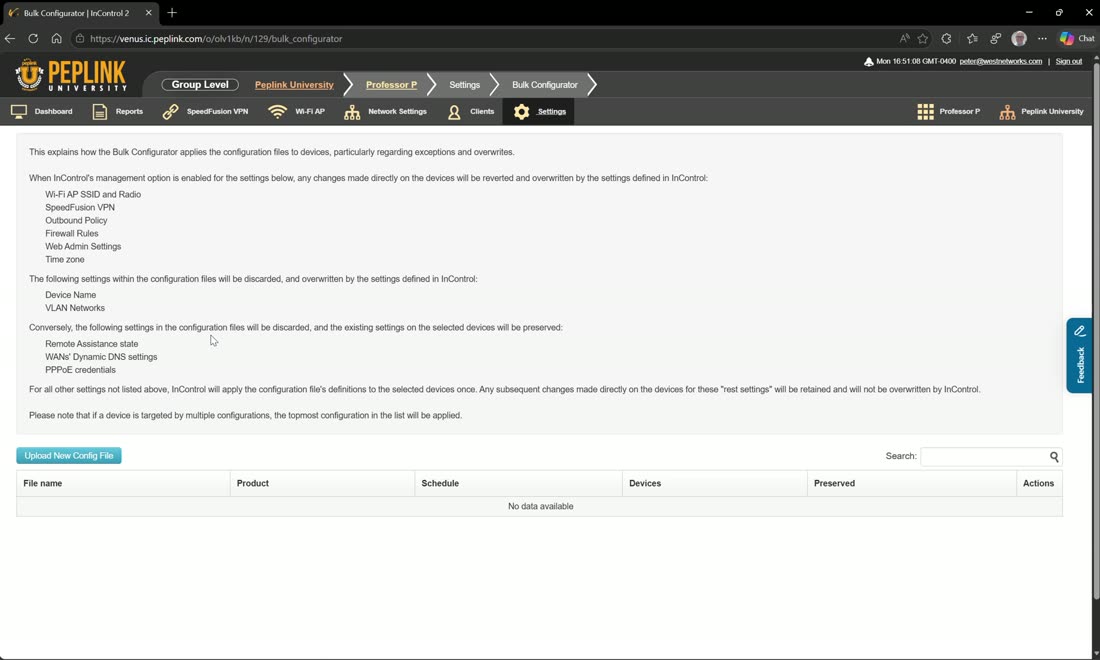The height and width of the screenshot is (660, 1100).
Task: Open a new browser tab with the plus icon
Action: tap(172, 13)
